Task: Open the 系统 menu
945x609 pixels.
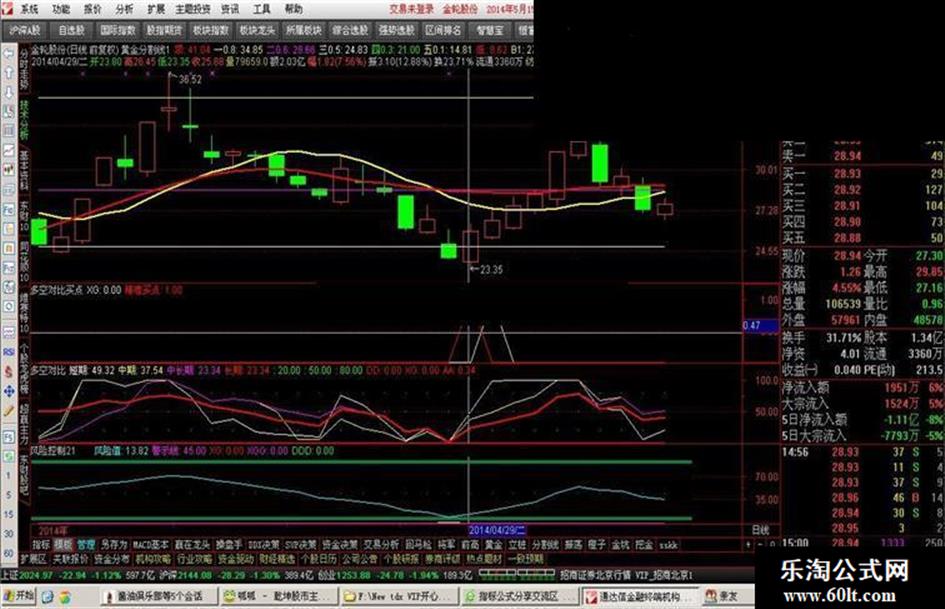Action: (29, 9)
